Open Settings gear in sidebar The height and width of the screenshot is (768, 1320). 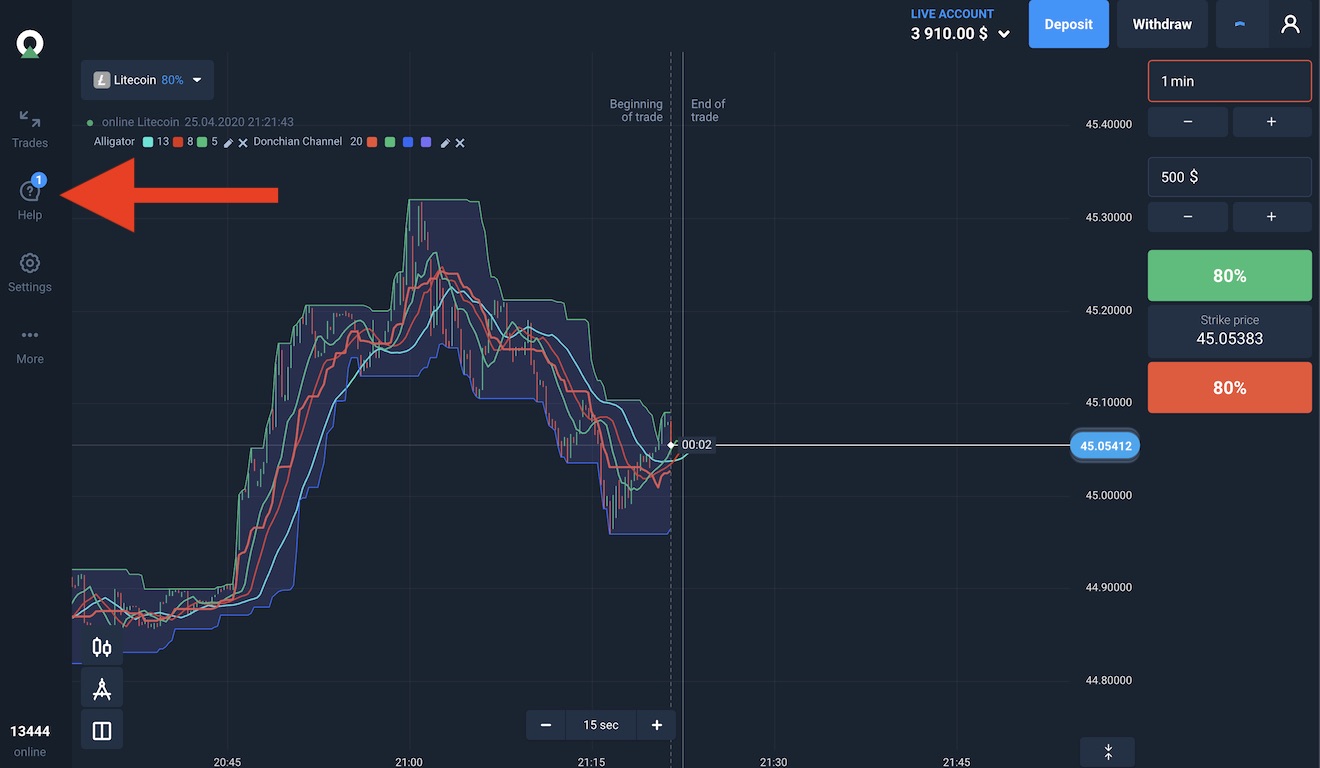pos(30,271)
